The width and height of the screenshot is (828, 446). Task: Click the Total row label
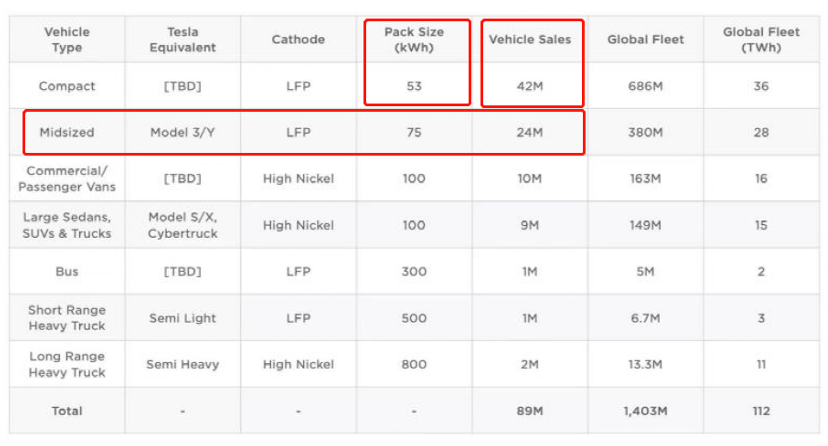[x=67, y=411]
